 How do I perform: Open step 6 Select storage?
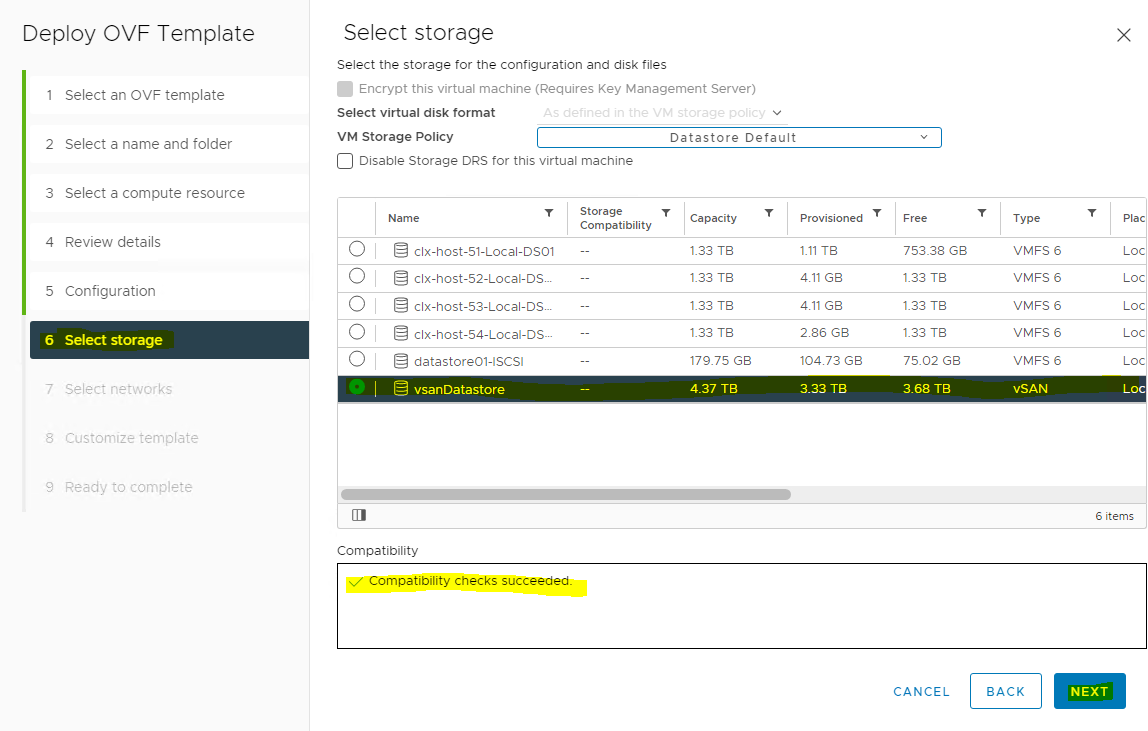(x=169, y=340)
